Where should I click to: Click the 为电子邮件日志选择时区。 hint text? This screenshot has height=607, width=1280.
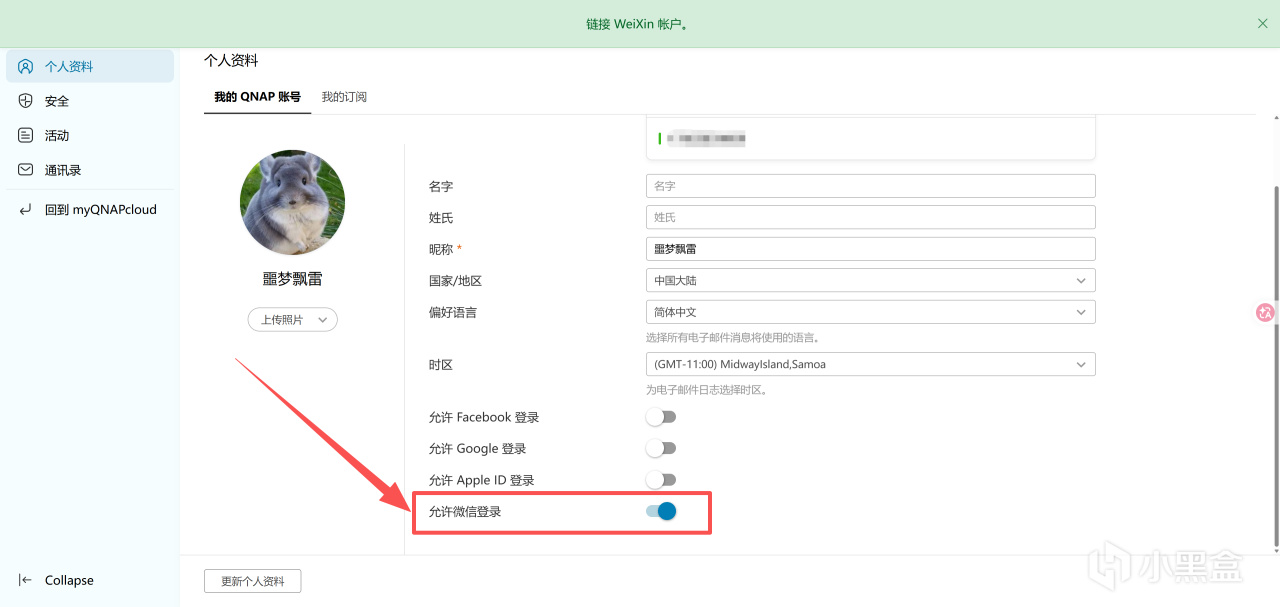707,390
